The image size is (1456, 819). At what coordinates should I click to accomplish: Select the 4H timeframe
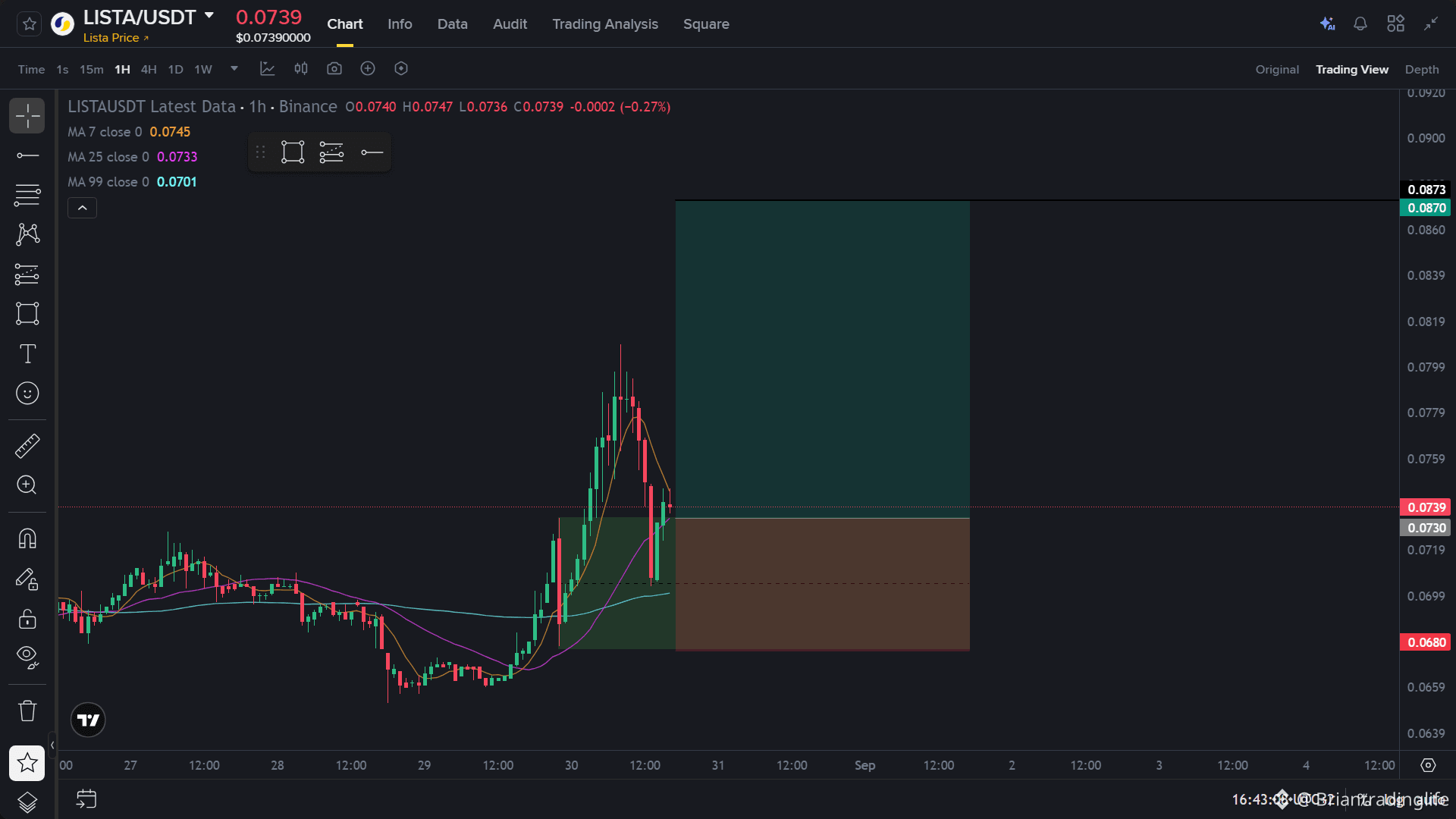pyautogui.click(x=149, y=70)
